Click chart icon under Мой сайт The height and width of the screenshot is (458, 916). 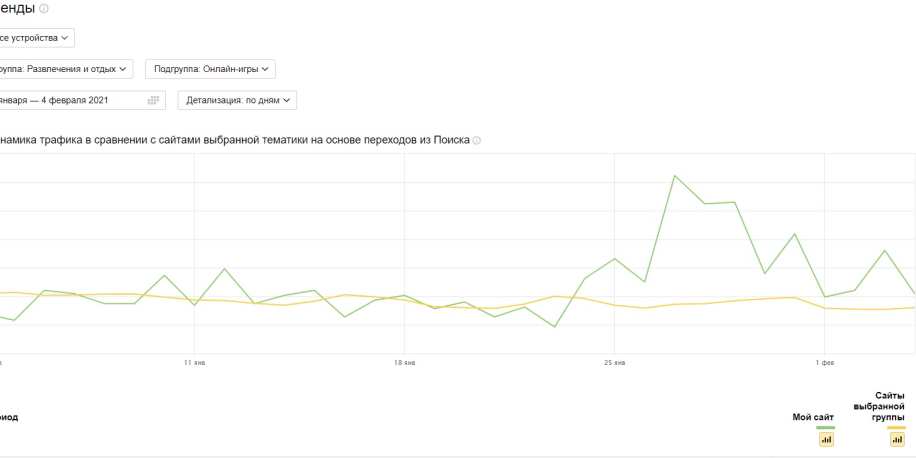pos(826,439)
